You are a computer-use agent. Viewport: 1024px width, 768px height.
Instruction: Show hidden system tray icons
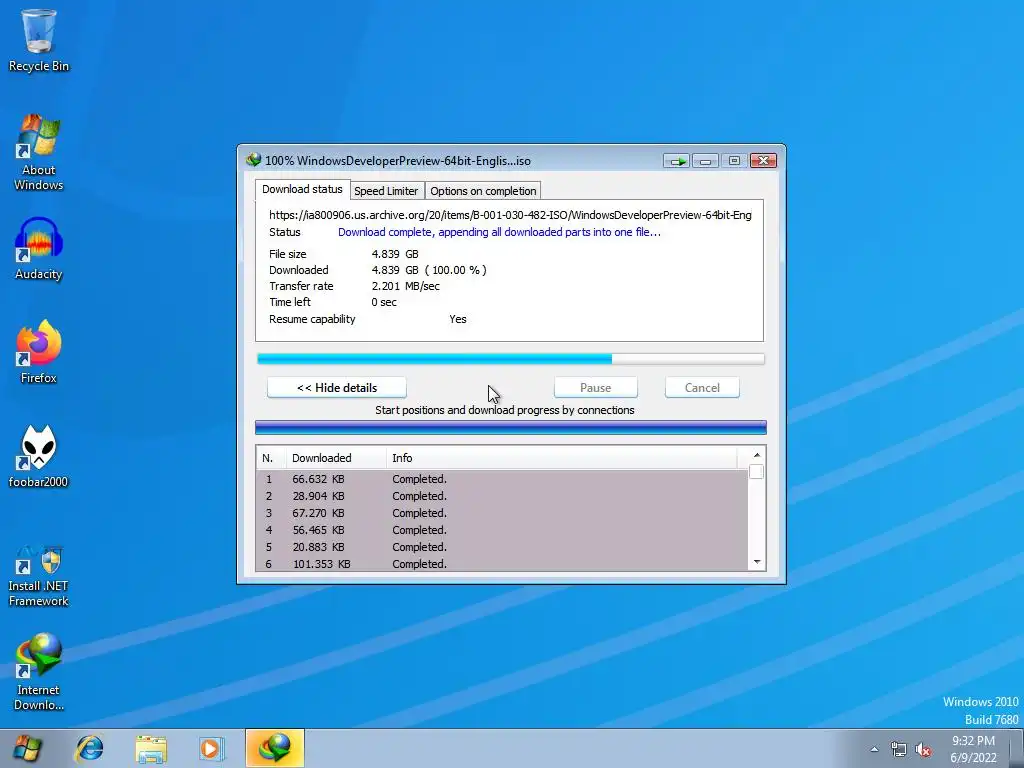[874, 749]
